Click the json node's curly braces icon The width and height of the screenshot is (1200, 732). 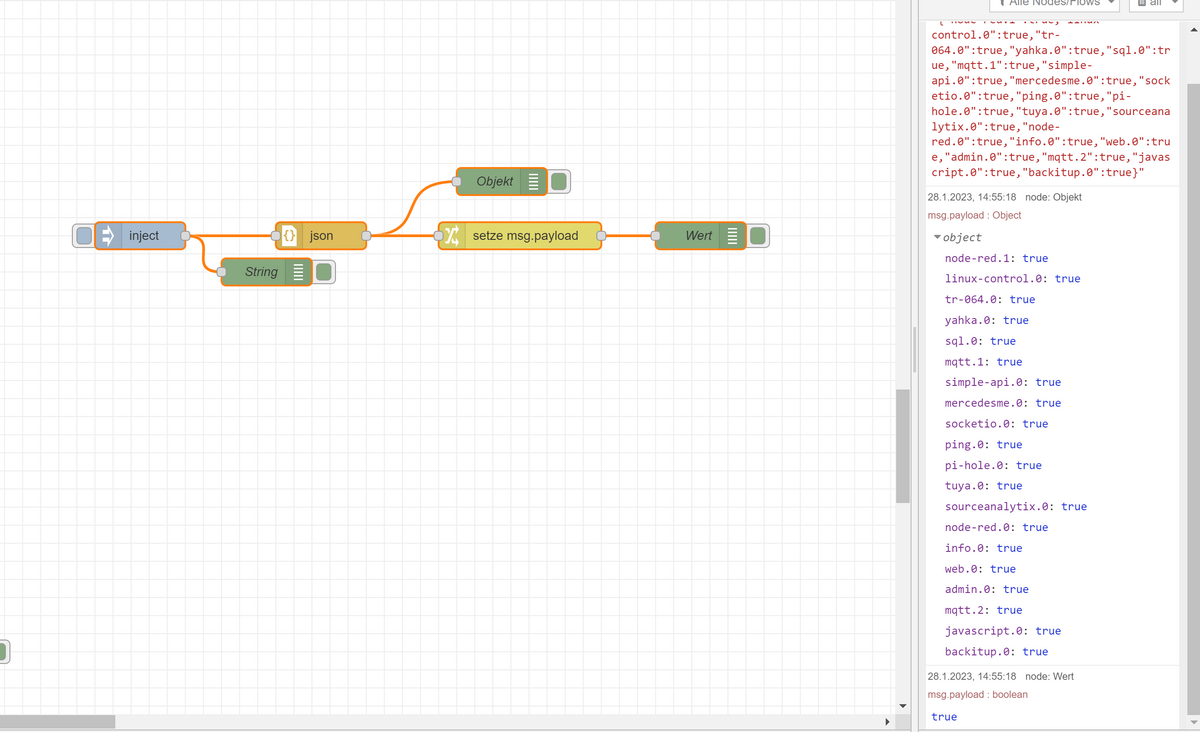point(288,236)
